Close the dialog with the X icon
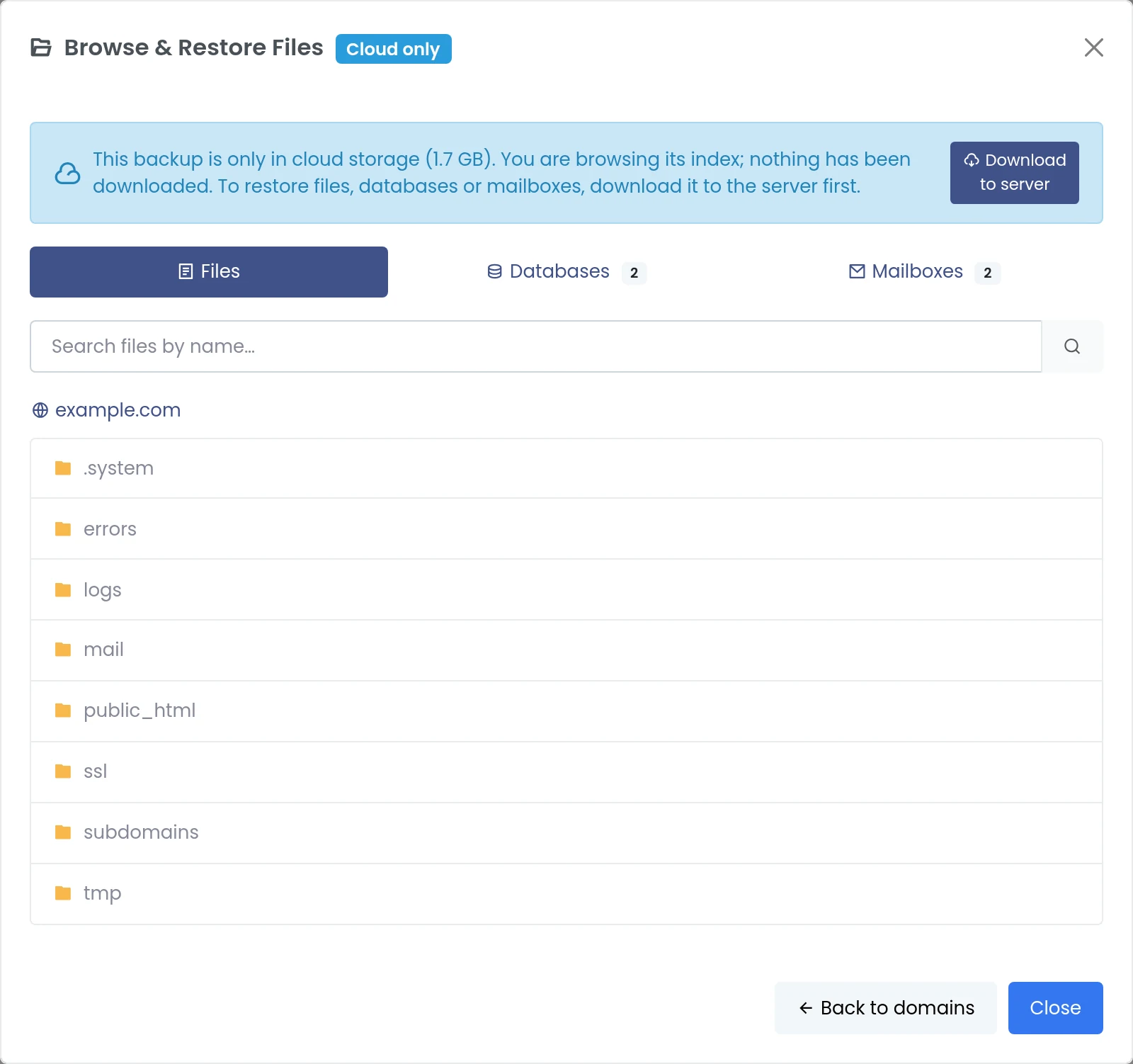 (1094, 47)
